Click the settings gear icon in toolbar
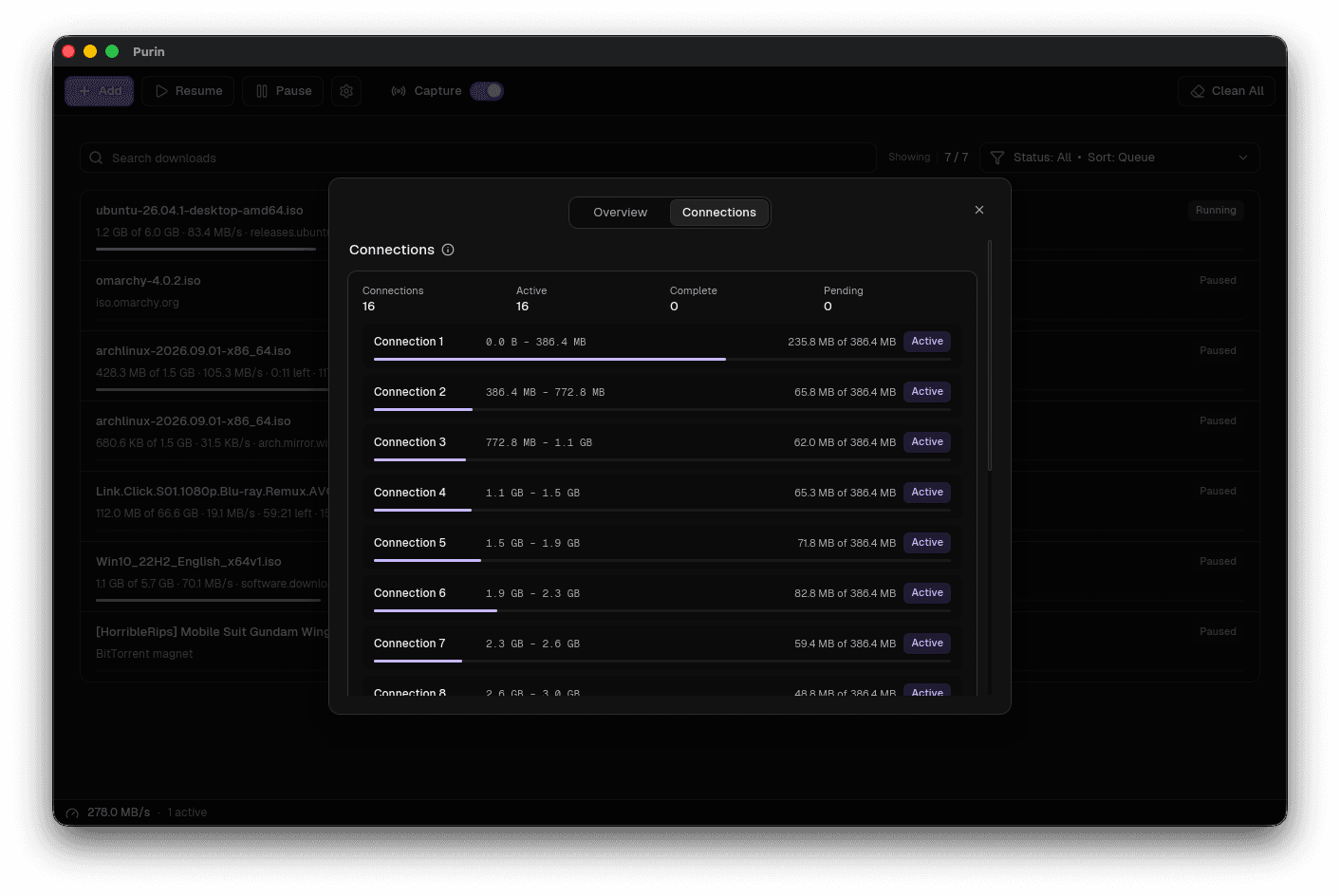The width and height of the screenshot is (1340, 896). (x=346, y=91)
